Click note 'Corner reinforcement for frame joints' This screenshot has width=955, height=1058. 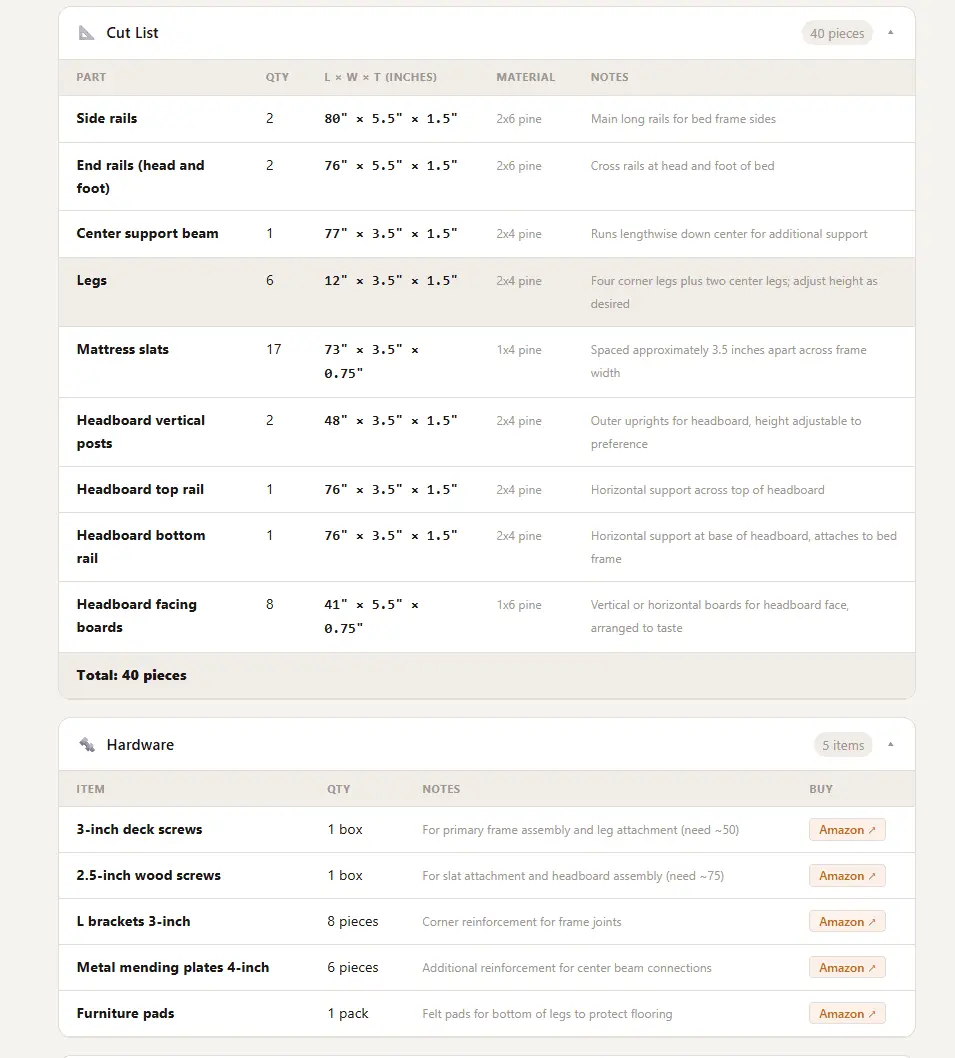(522, 922)
